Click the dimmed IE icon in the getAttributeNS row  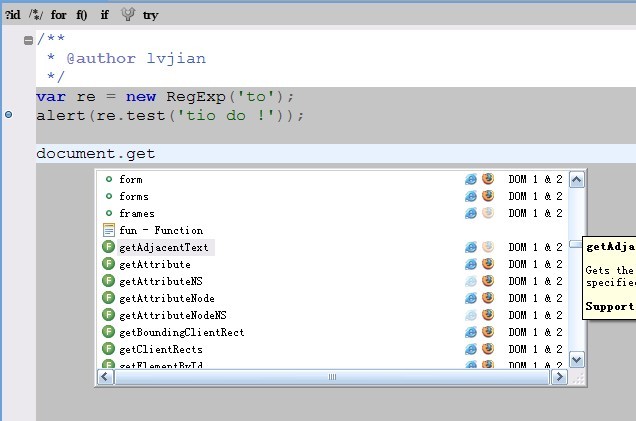click(x=471, y=281)
